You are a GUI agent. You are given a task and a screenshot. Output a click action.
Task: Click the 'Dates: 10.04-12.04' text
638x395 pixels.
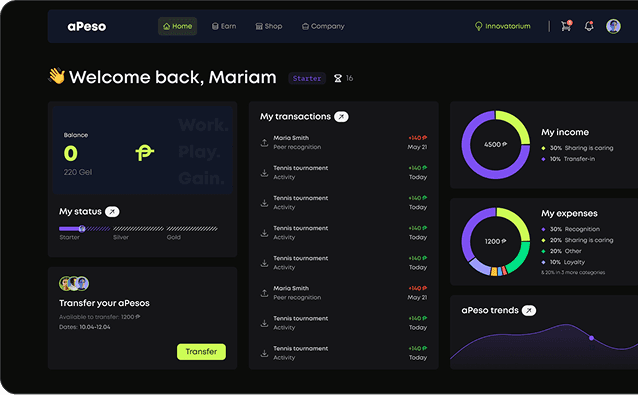point(85,327)
